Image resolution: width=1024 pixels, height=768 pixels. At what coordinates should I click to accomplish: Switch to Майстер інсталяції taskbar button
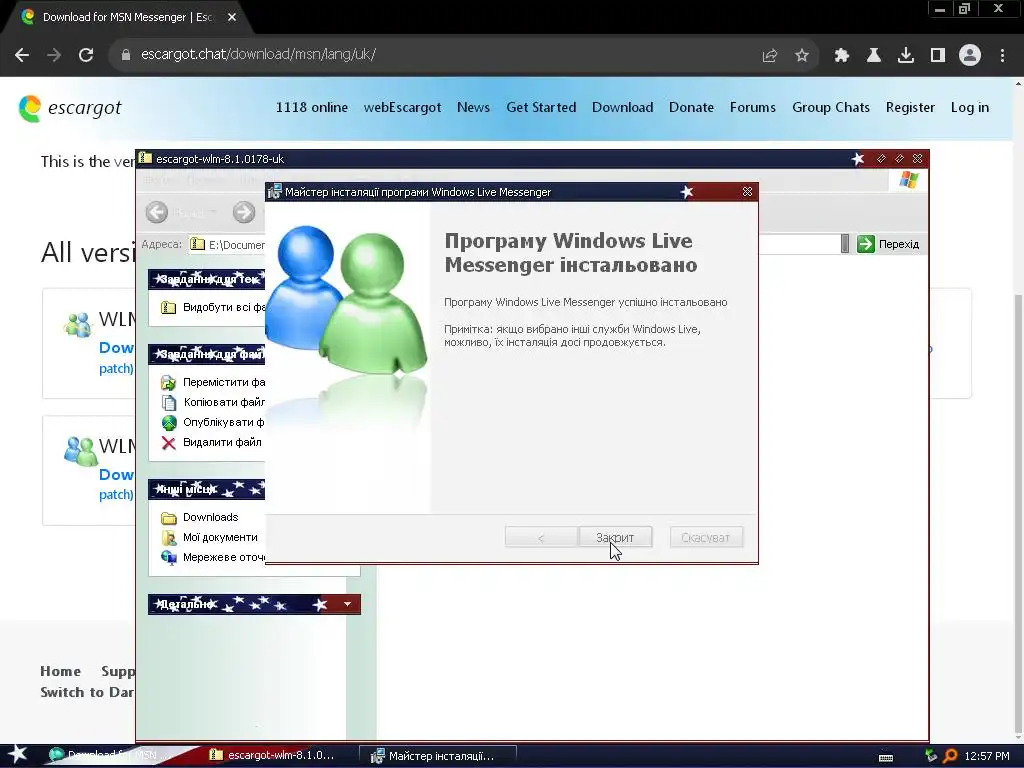coord(438,756)
